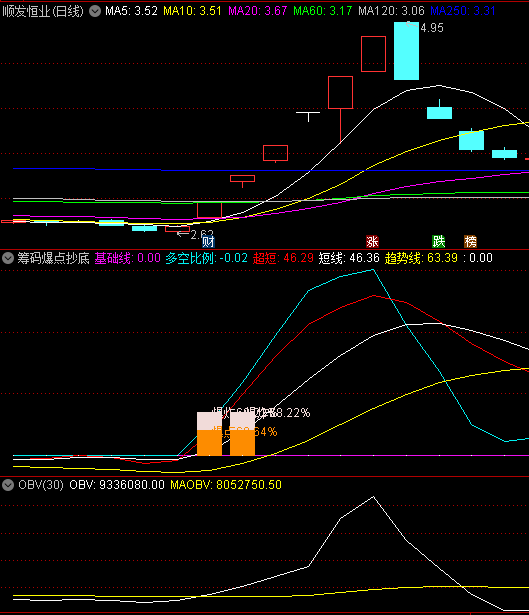This screenshot has height=615, width=529.
Task: Click the MA10: 3.51 label
Action: point(193,11)
